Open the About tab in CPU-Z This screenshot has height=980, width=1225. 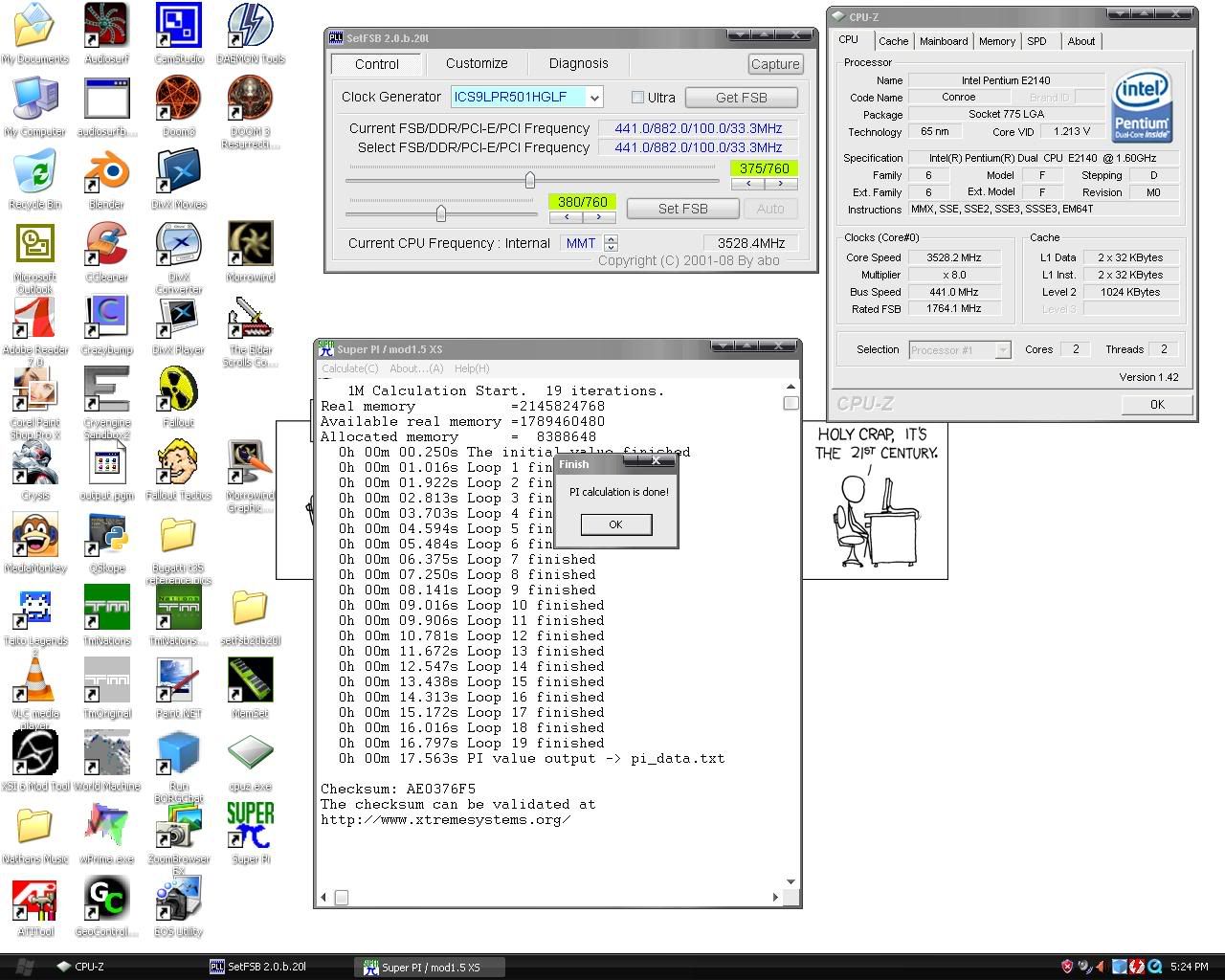(1081, 41)
